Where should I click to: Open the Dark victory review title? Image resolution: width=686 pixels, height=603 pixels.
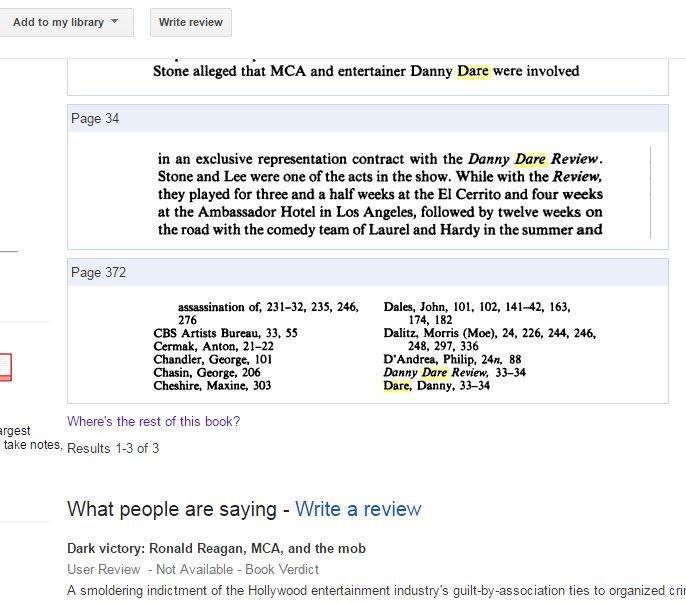pos(216,548)
